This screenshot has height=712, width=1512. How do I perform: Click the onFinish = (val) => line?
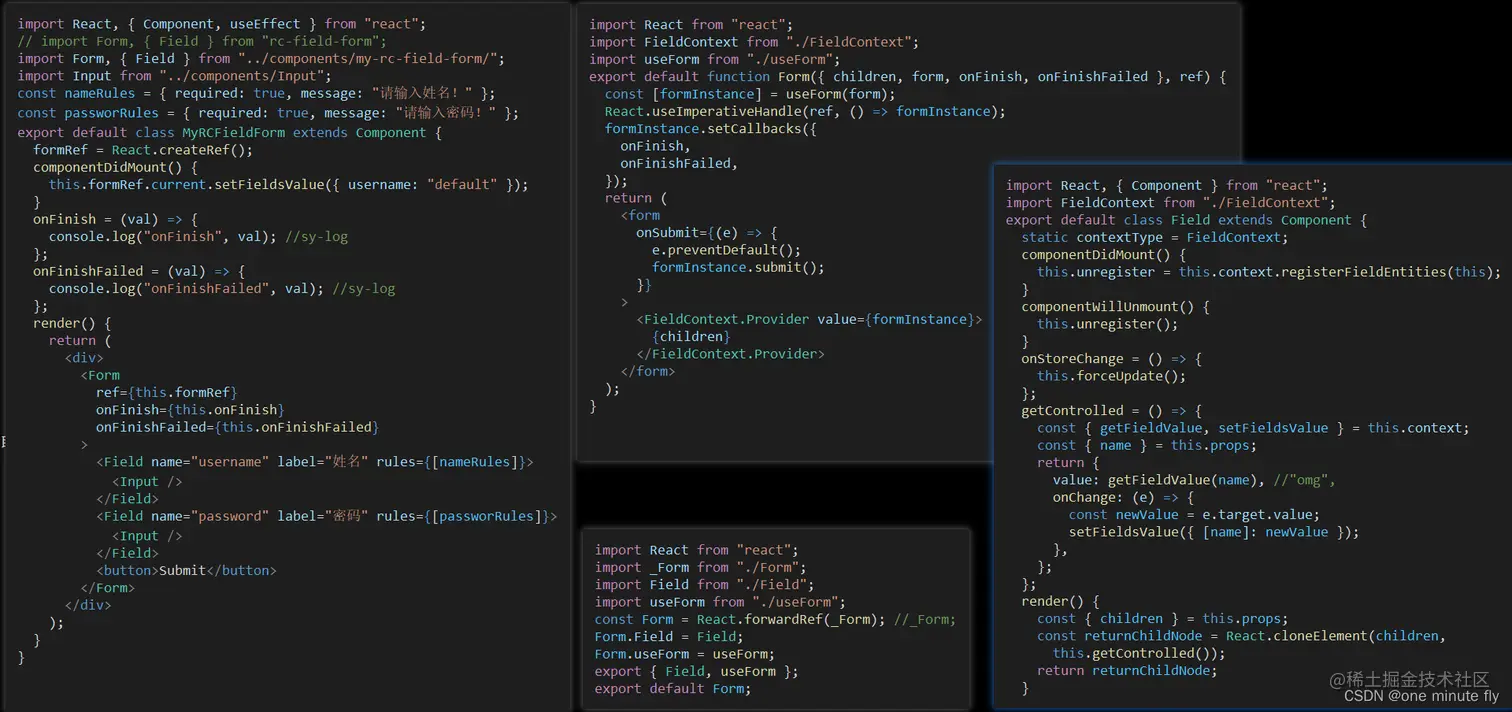coord(116,219)
